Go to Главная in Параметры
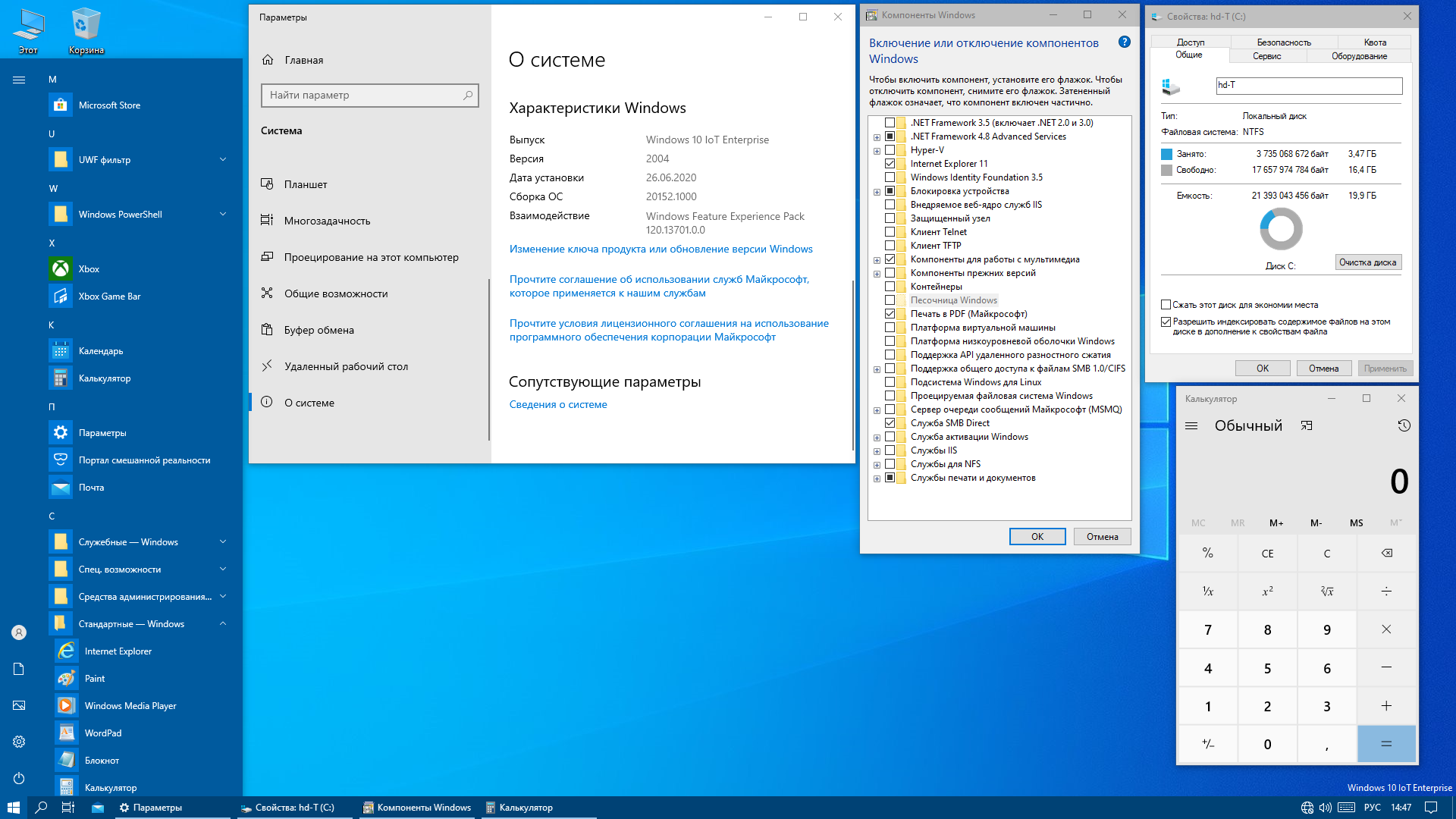The height and width of the screenshot is (819, 1456). click(303, 60)
